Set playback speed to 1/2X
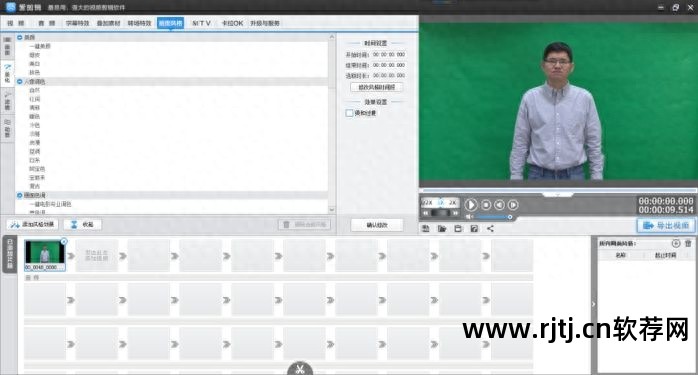The height and width of the screenshot is (375, 698). pos(427,203)
